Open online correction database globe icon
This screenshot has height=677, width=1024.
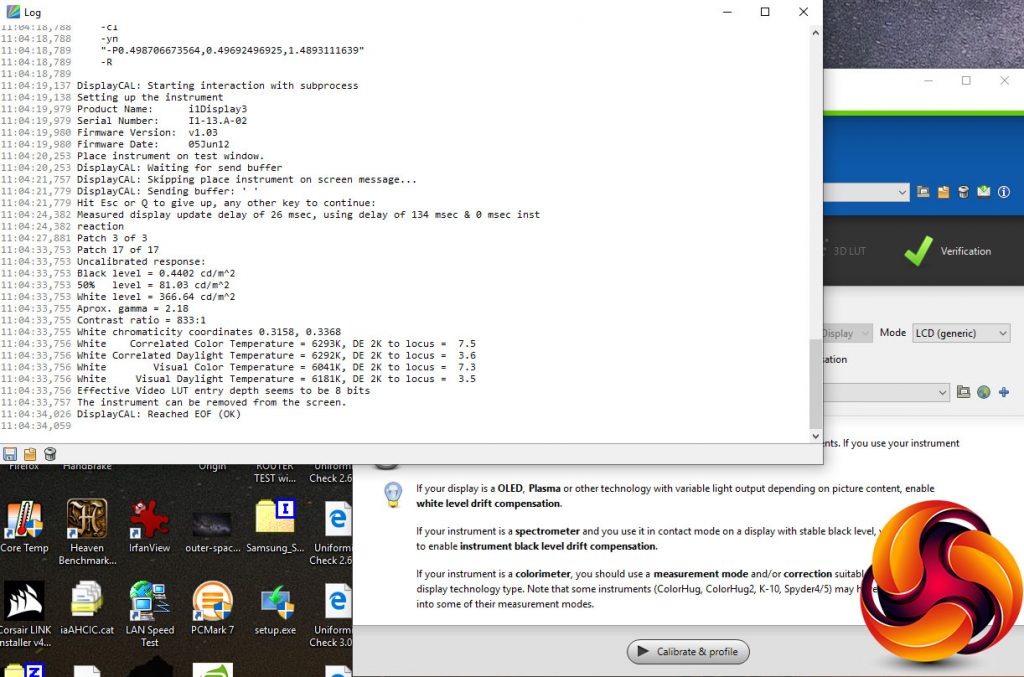coord(984,393)
